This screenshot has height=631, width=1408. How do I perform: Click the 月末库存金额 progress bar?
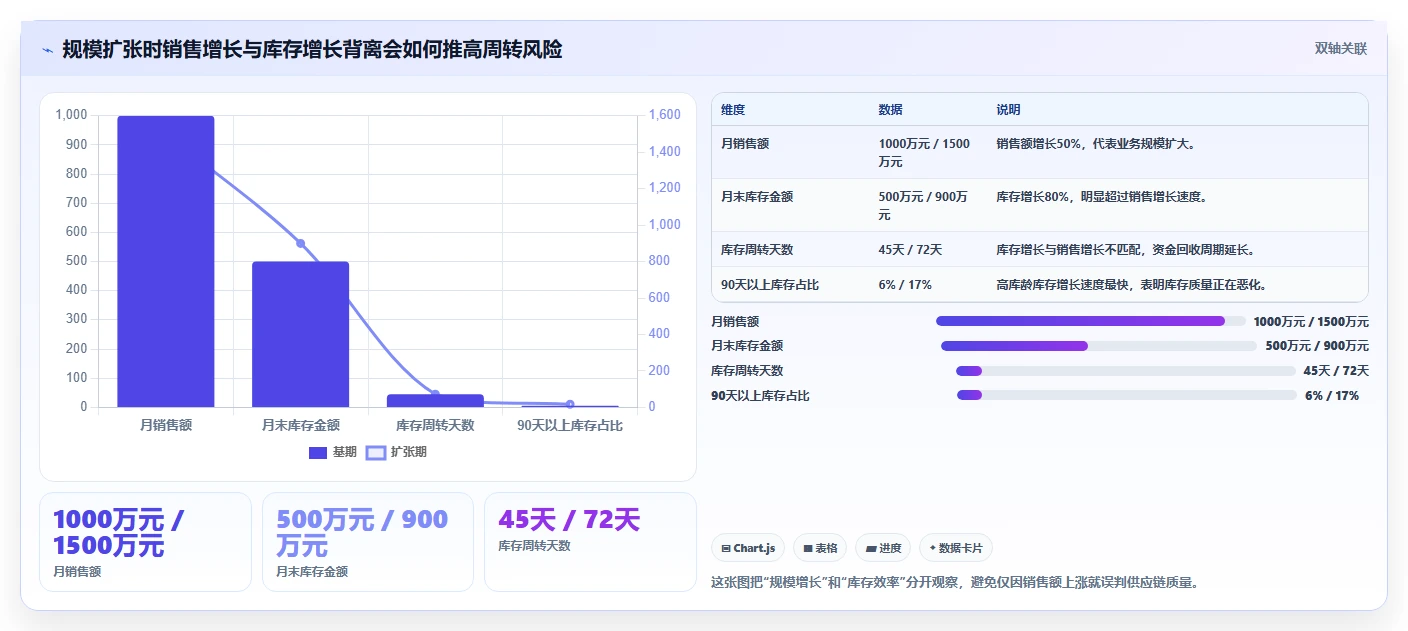click(x=1099, y=346)
